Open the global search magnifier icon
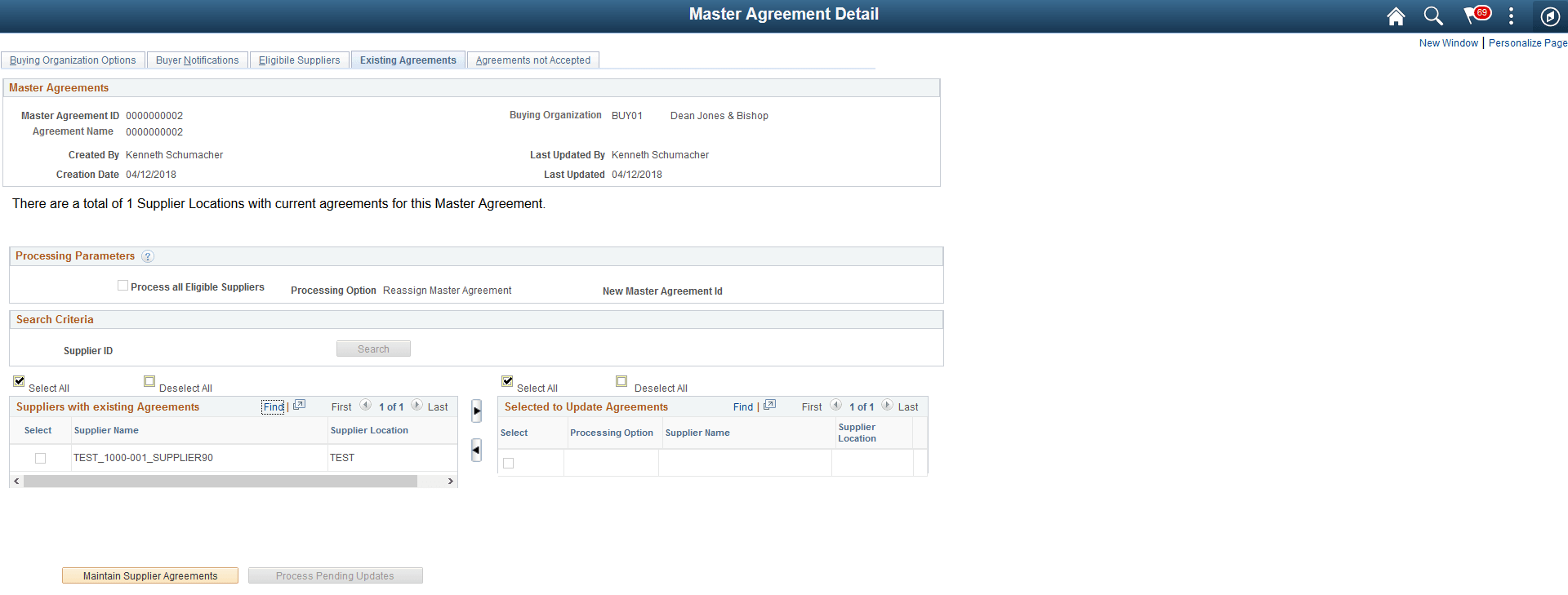The height and width of the screenshot is (595, 1568). [x=1433, y=16]
